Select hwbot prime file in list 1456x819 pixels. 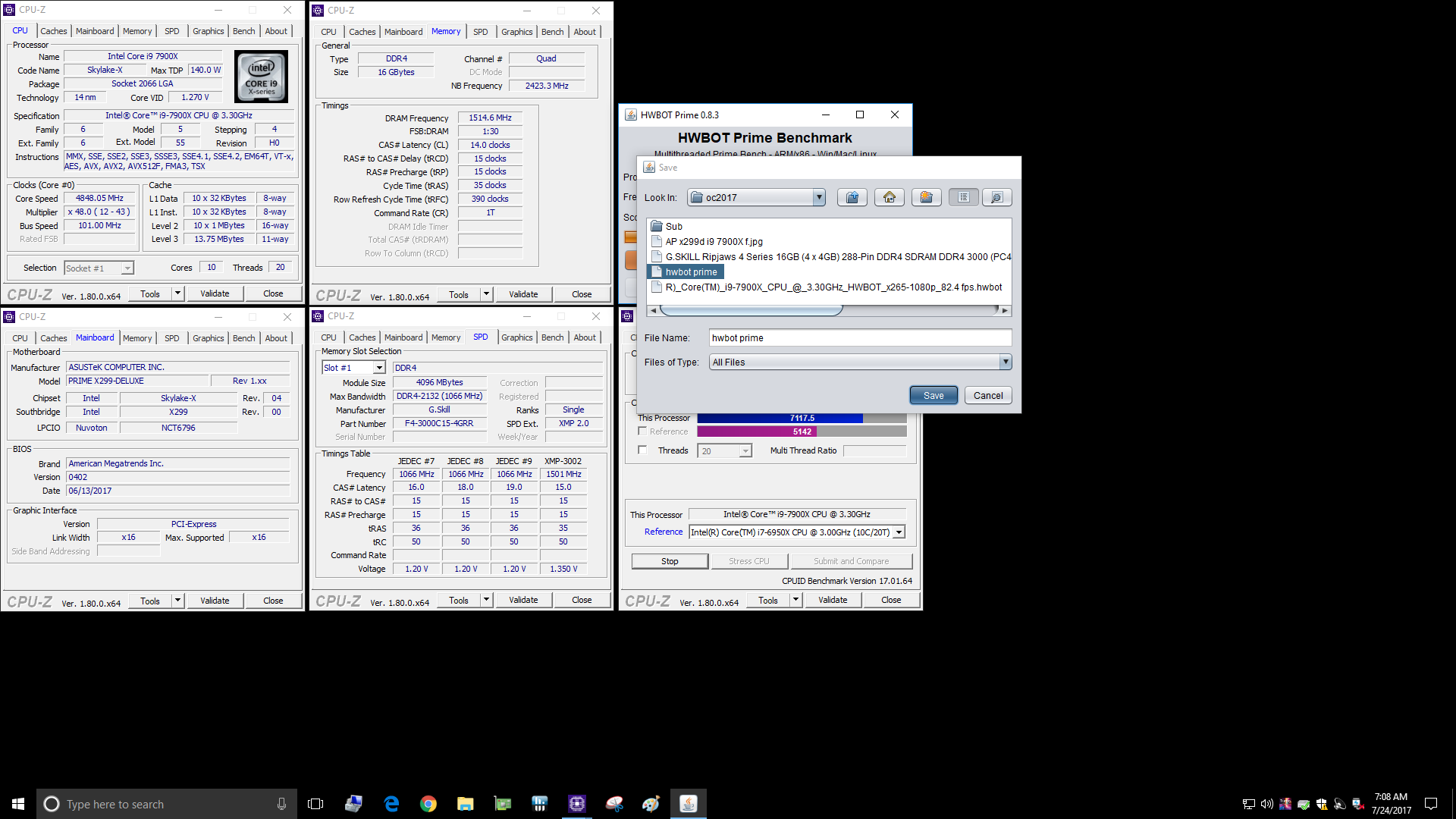[686, 271]
